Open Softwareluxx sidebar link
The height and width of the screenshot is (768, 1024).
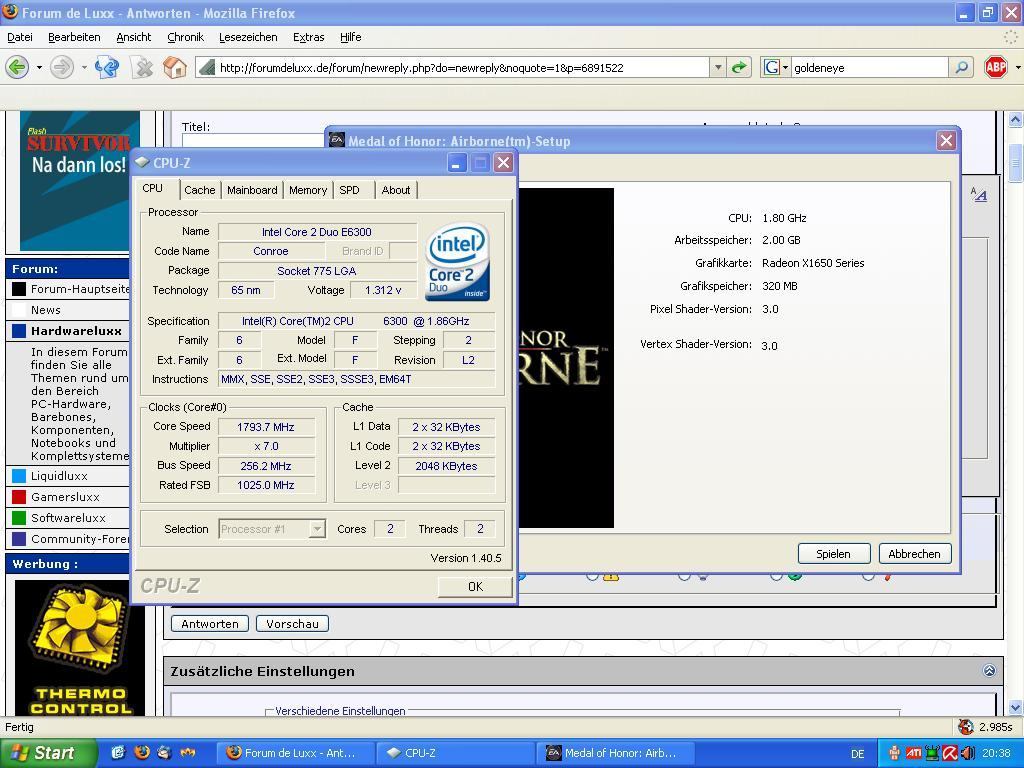pos(68,517)
